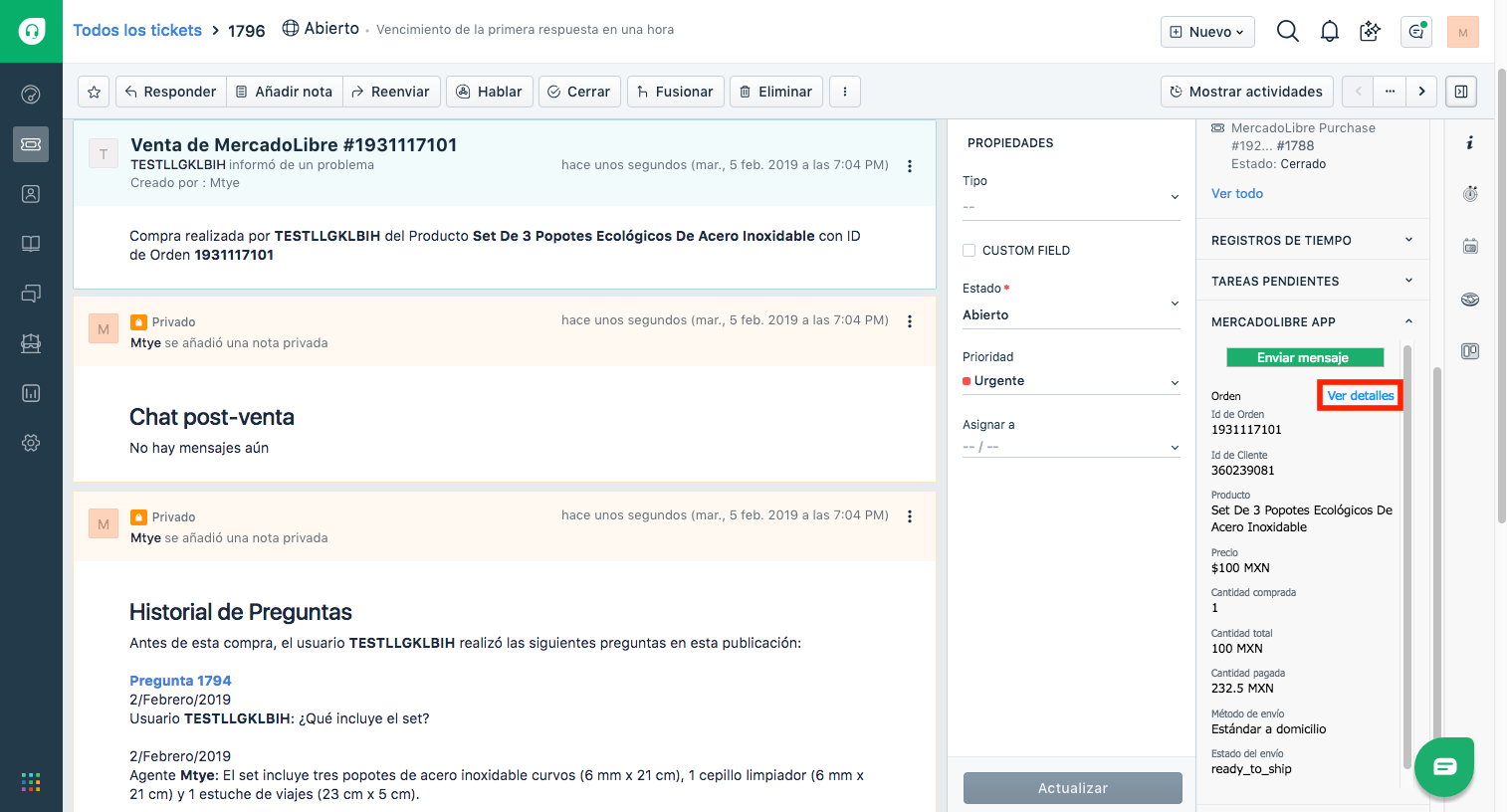This screenshot has height=812, width=1507.
Task: Open the Ver todo link
Action: point(1237,194)
